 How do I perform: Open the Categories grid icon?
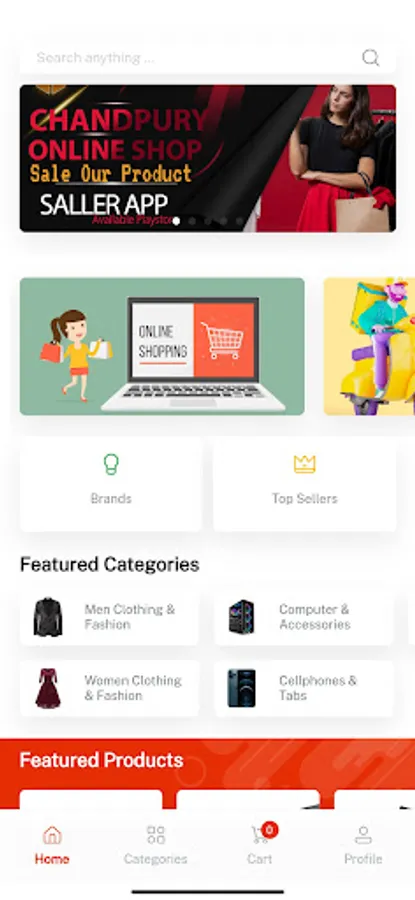coord(156,835)
